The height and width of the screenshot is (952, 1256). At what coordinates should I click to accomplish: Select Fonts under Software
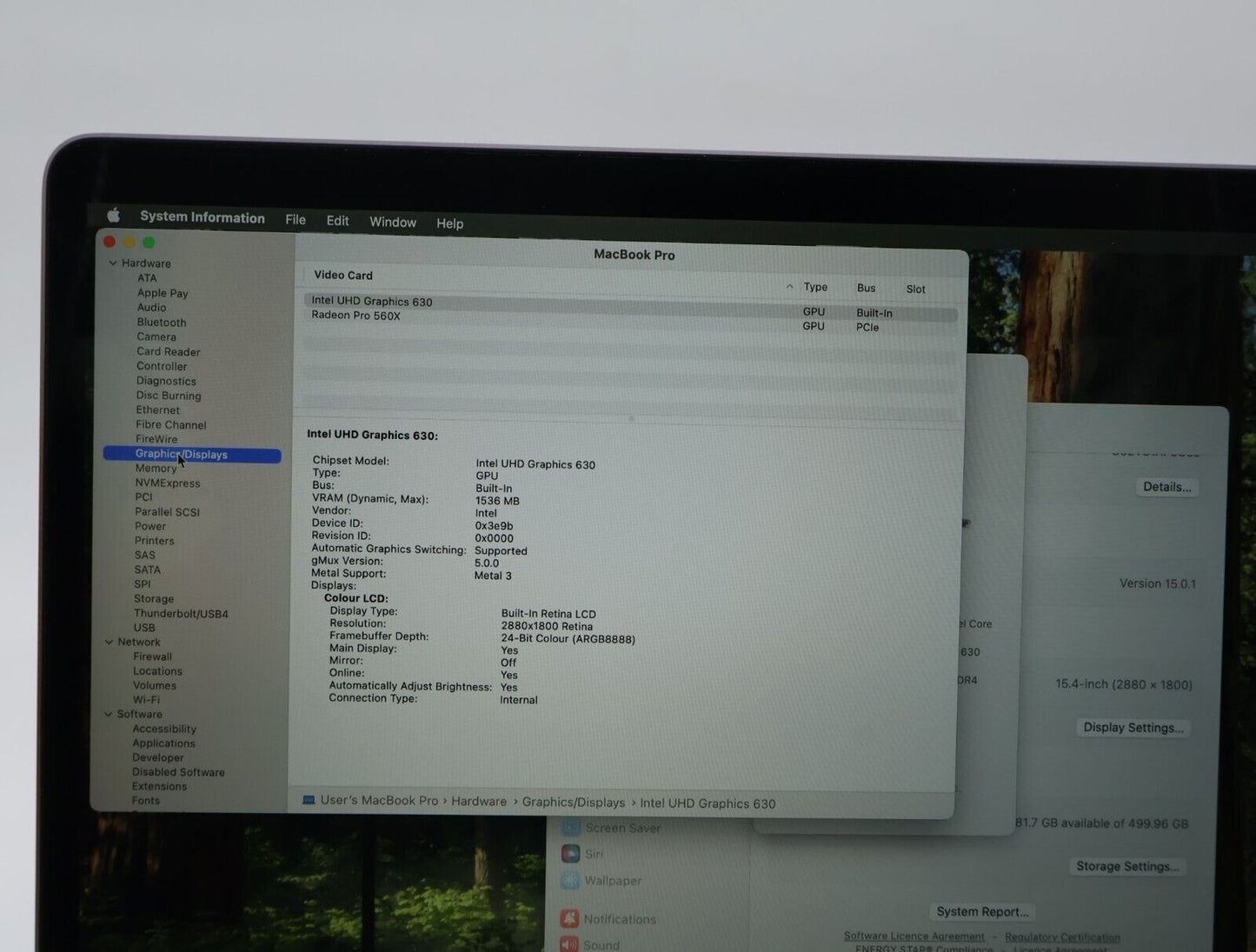click(x=146, y=801)
